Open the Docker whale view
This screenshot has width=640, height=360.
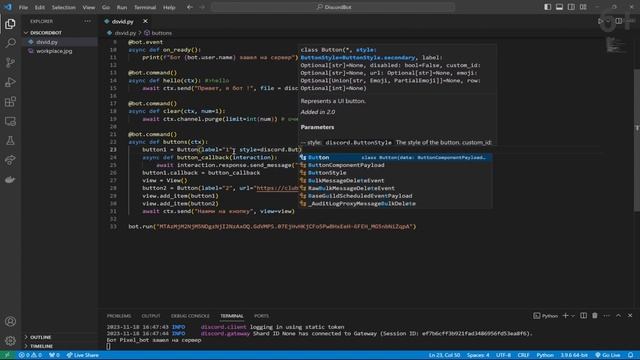[x=10, y=180]
